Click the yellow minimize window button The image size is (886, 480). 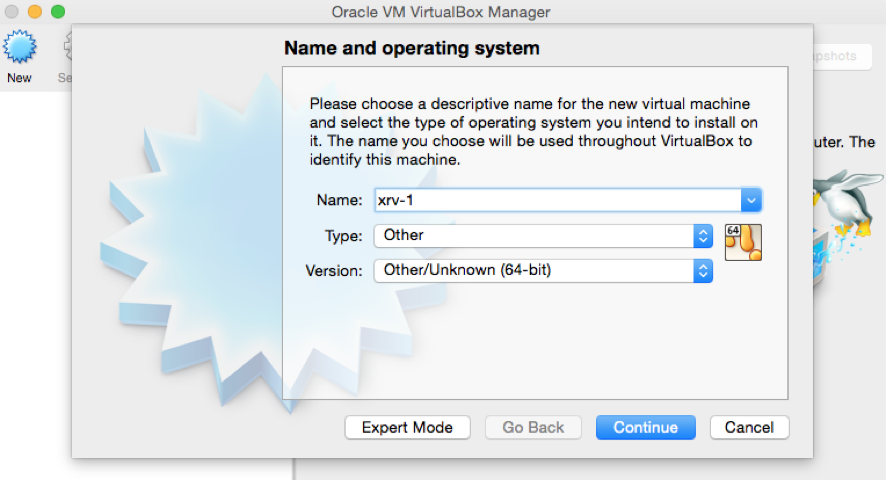click(35, 11)
